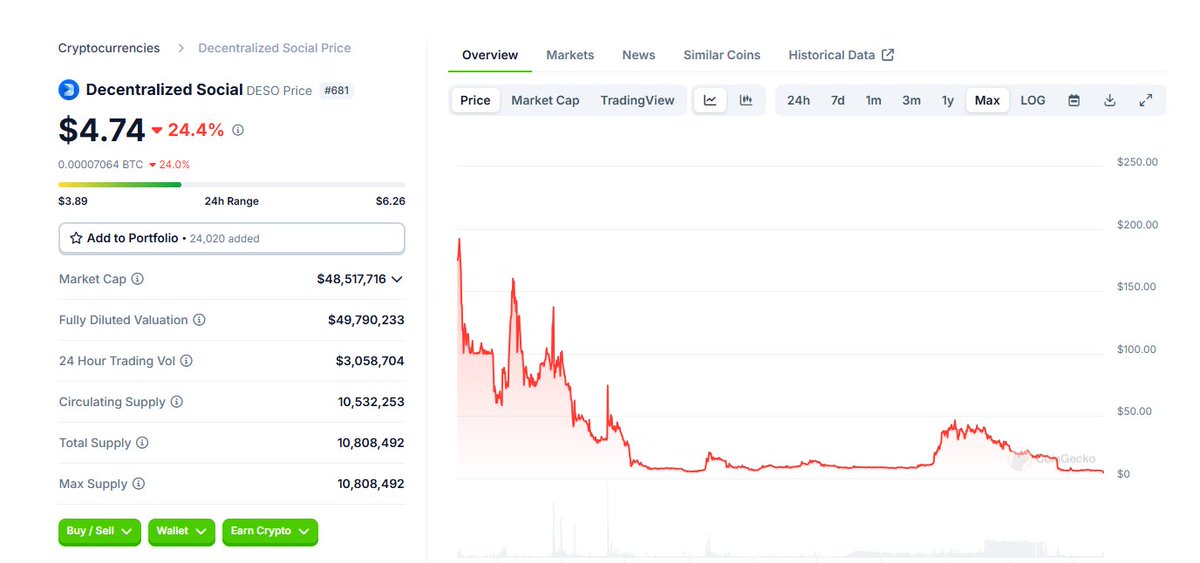Click Add to Portfolio button
Screen dimensions: 1200x563
pyautogui.click(x=232, y=238)
